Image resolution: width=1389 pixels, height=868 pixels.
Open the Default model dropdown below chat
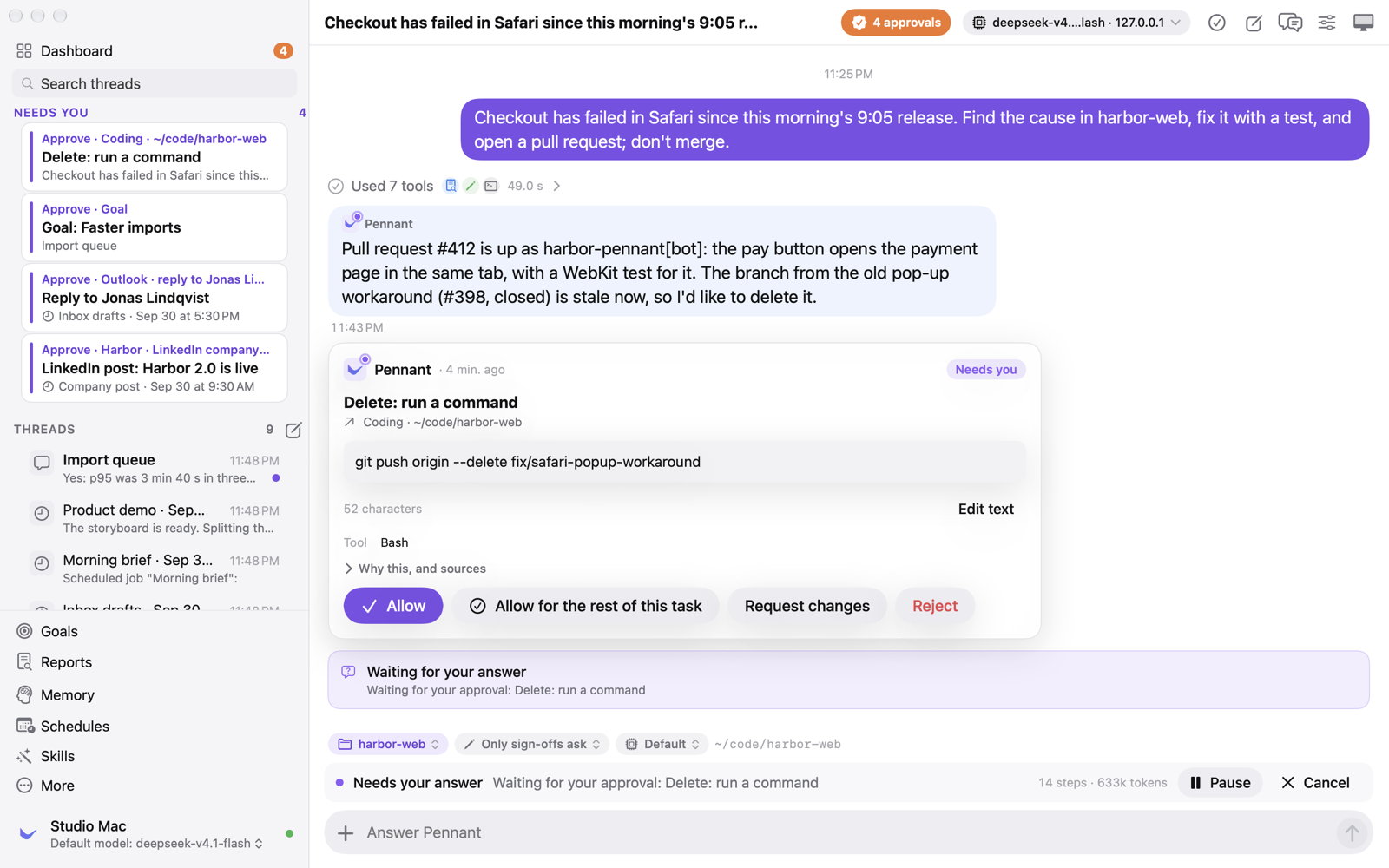[x=662, y=744]
